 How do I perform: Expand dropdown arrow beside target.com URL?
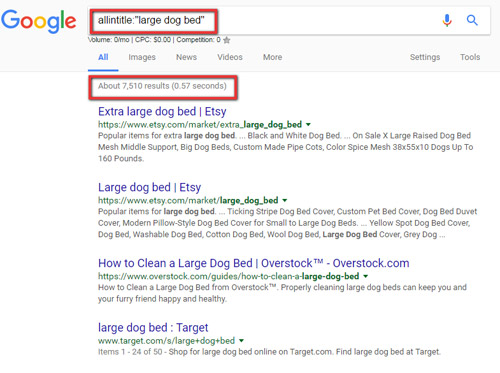241,341
